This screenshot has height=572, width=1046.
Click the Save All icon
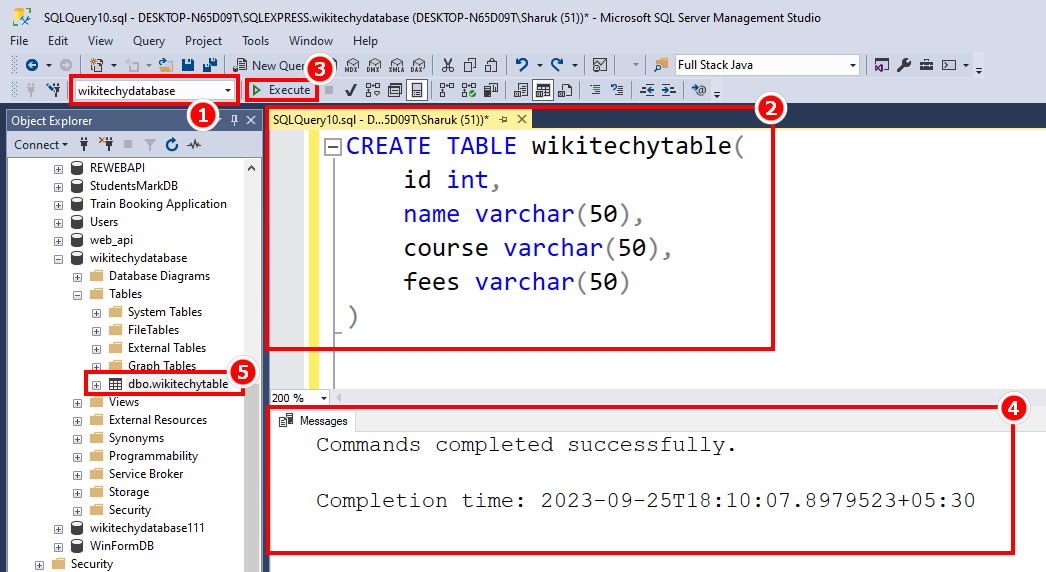210,65
